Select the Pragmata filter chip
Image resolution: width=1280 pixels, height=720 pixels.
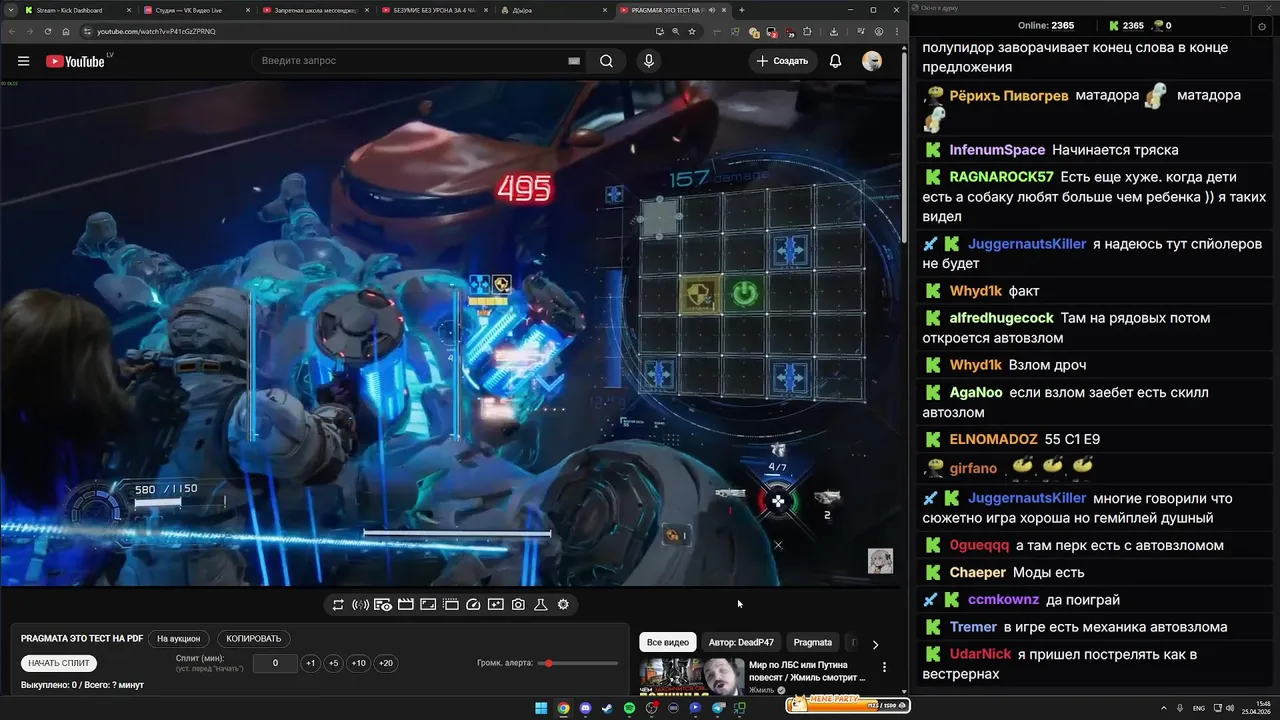pos(813,642)
